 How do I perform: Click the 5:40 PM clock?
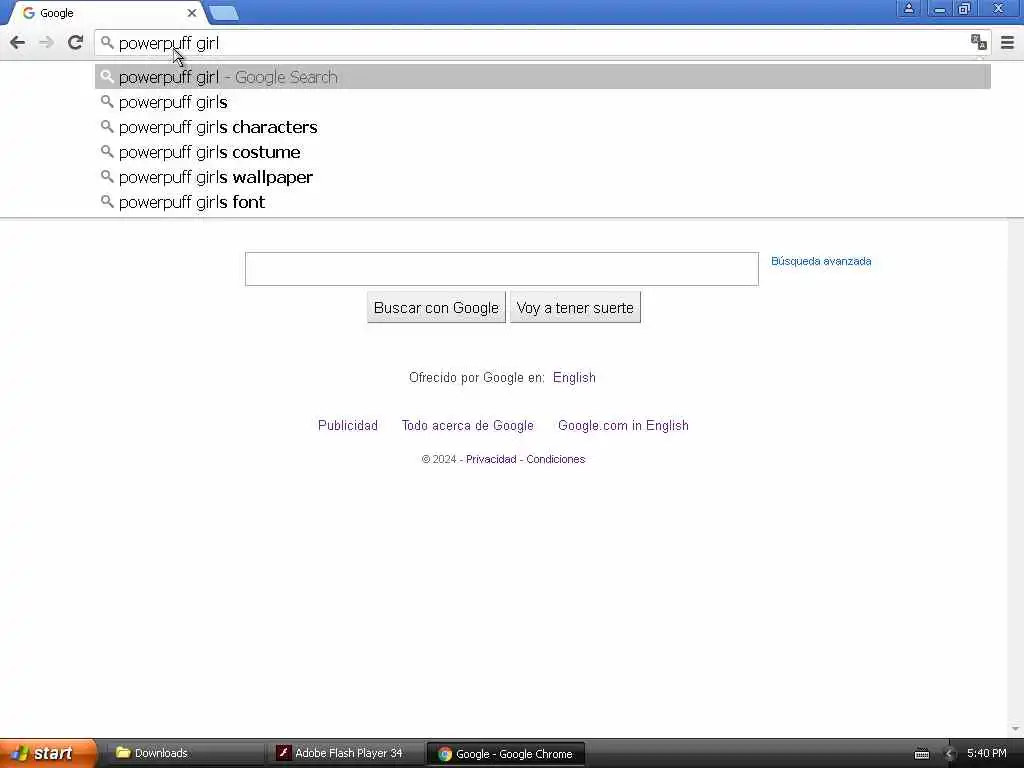point(987,753)
